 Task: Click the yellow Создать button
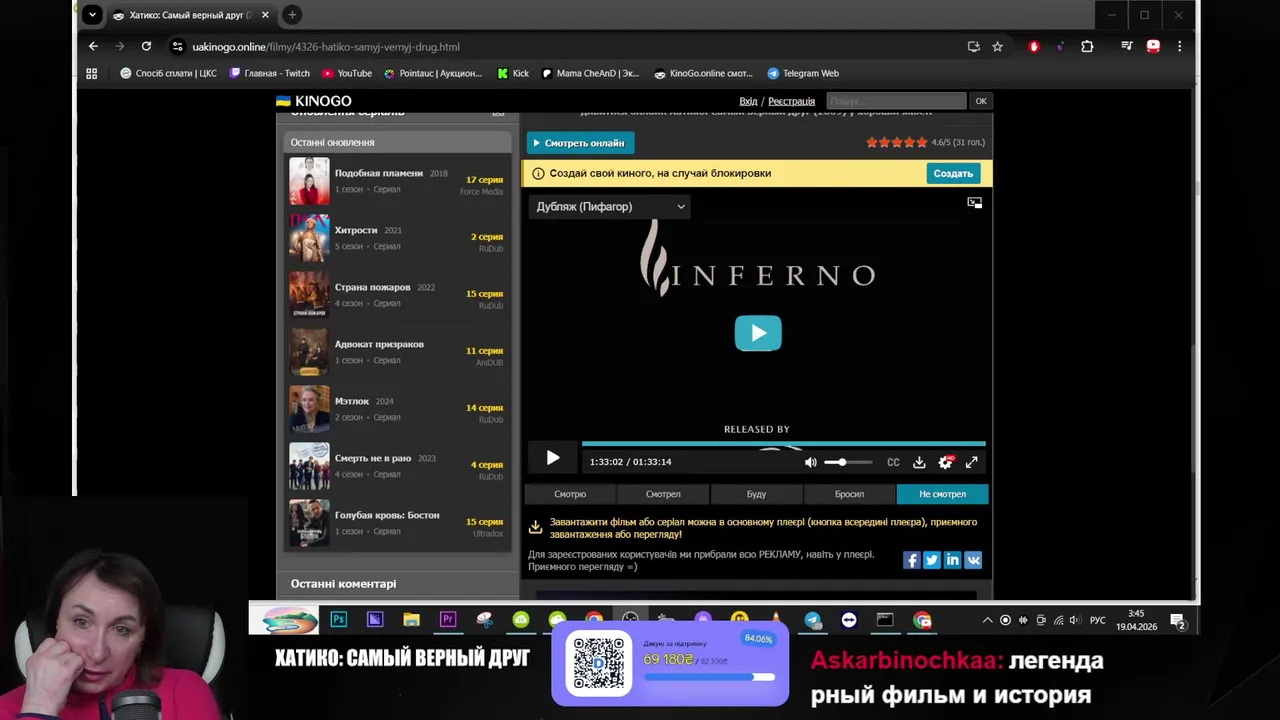click(953, 173)
